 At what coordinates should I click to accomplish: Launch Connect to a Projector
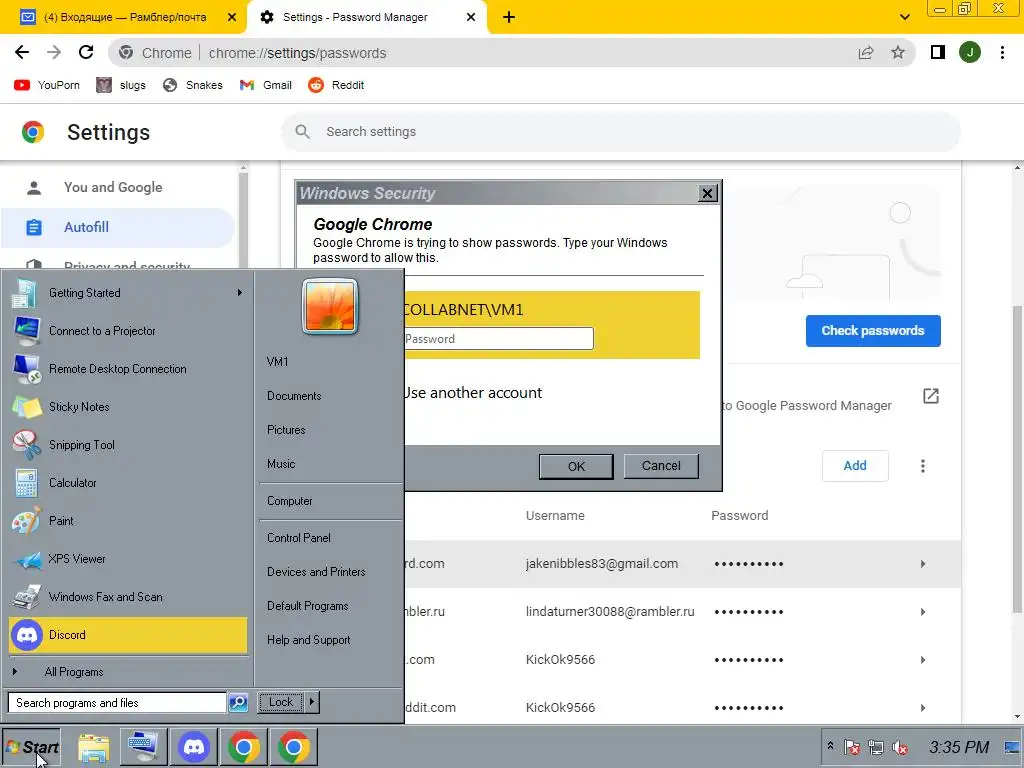coord(129,330)
